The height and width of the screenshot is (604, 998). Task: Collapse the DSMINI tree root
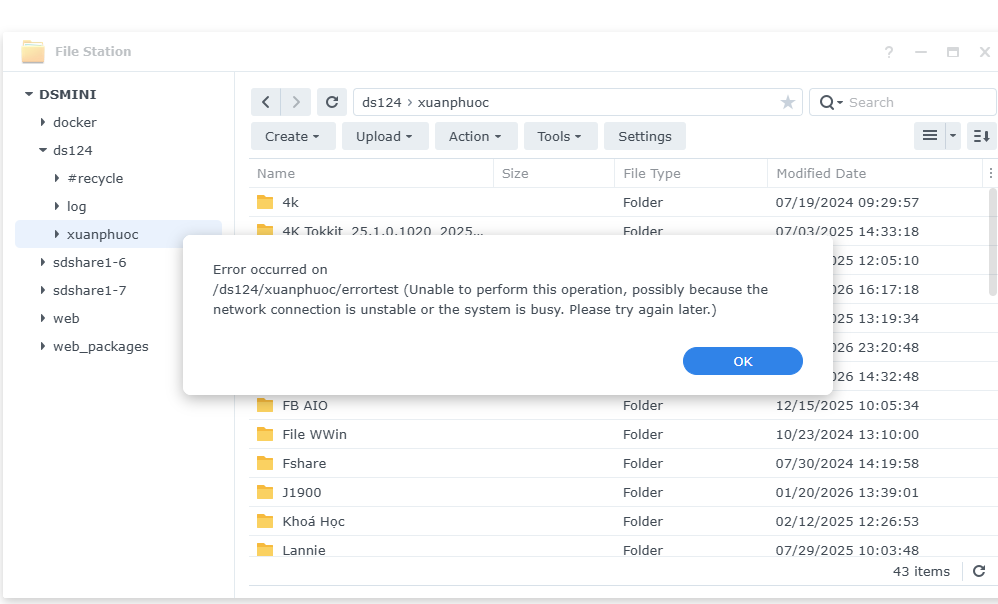[29, 94]
